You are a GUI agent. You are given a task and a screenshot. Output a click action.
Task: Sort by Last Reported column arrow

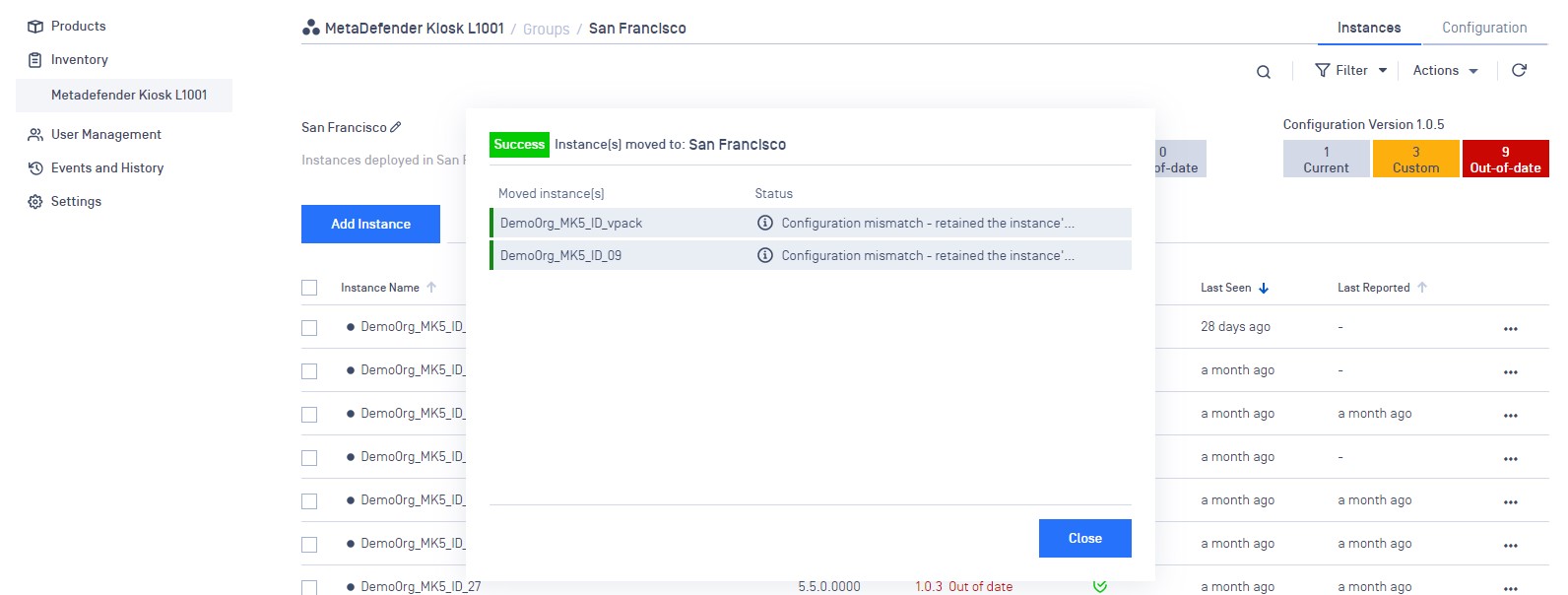[x=1422, y=288]
